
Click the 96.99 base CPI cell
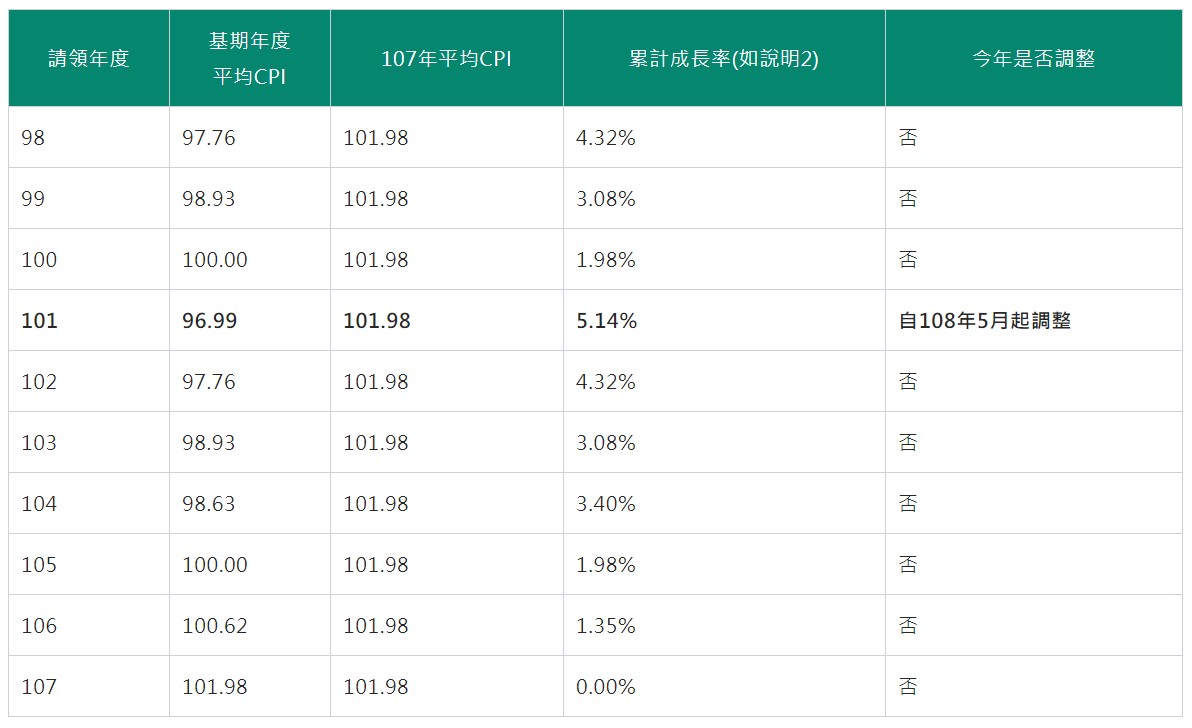[x=209, y=321]
